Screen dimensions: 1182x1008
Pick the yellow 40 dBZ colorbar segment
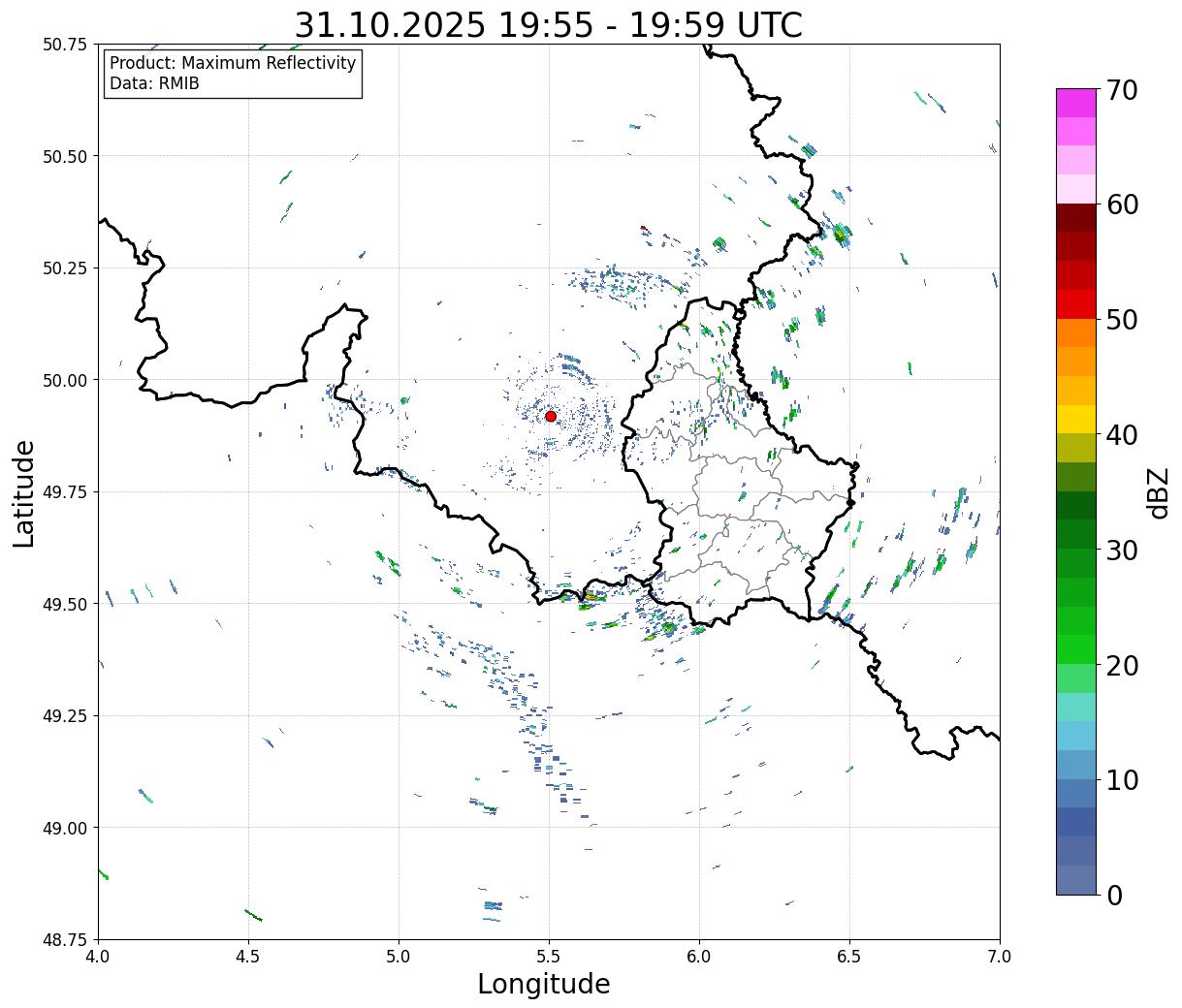(x=1075, y=419)
